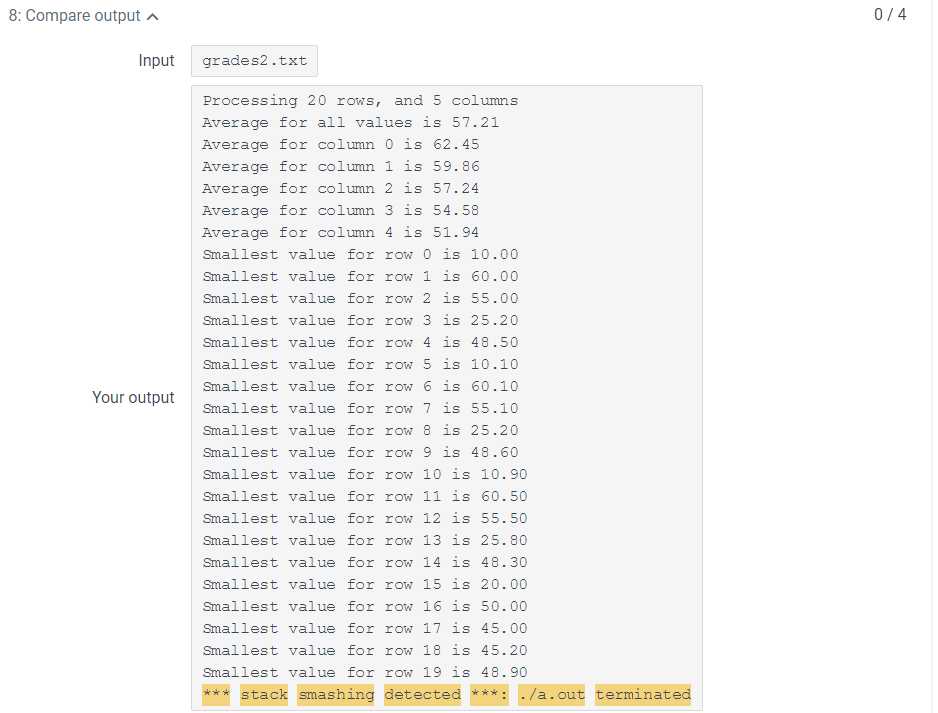Click the highlighted './a.out' text
The width and height of the screenshot is (938, 713).
[x=552, y=695]
